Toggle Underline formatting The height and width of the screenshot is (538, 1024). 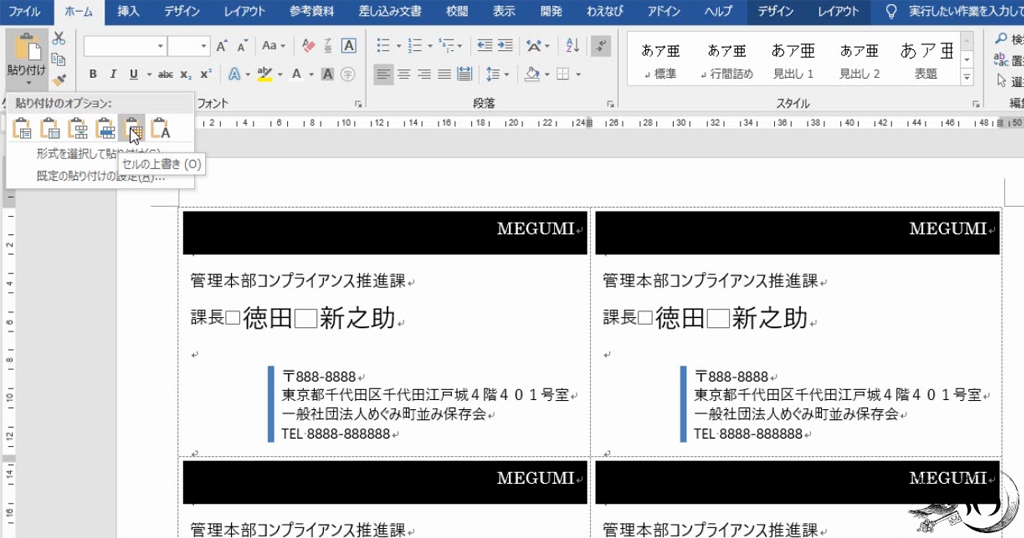point(133,74)
